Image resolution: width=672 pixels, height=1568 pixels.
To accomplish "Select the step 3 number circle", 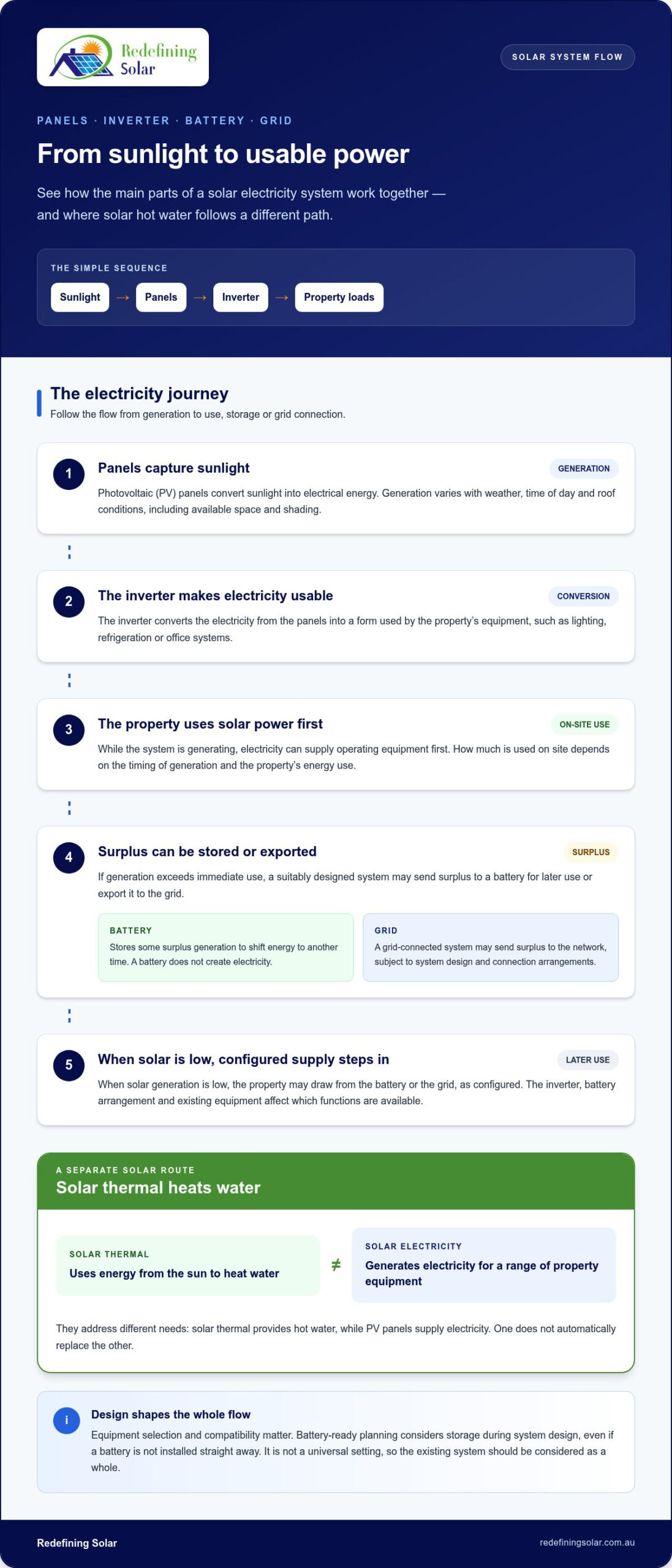I will click(69, 730).
